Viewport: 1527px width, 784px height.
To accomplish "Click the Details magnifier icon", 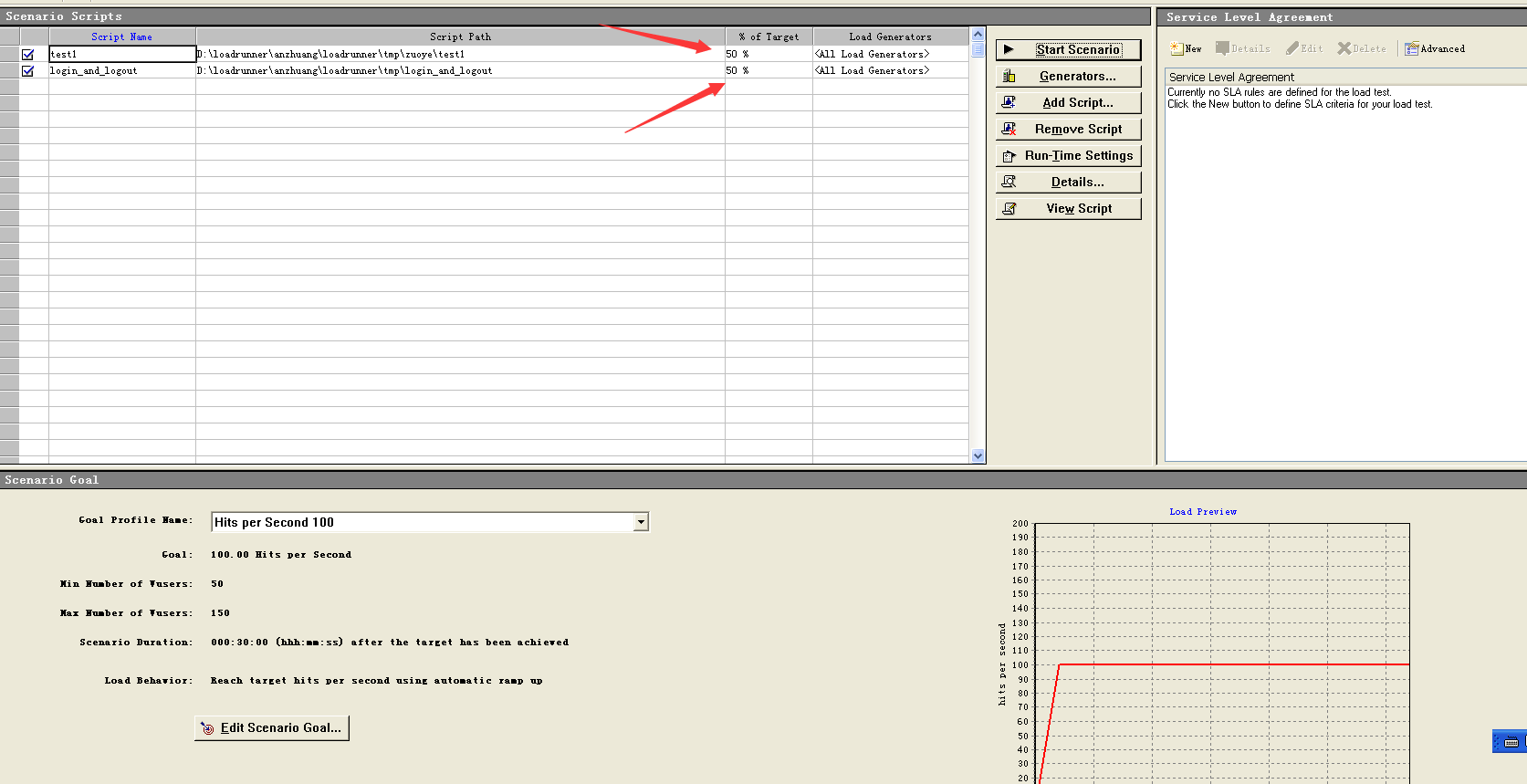I will point(1009,182).
